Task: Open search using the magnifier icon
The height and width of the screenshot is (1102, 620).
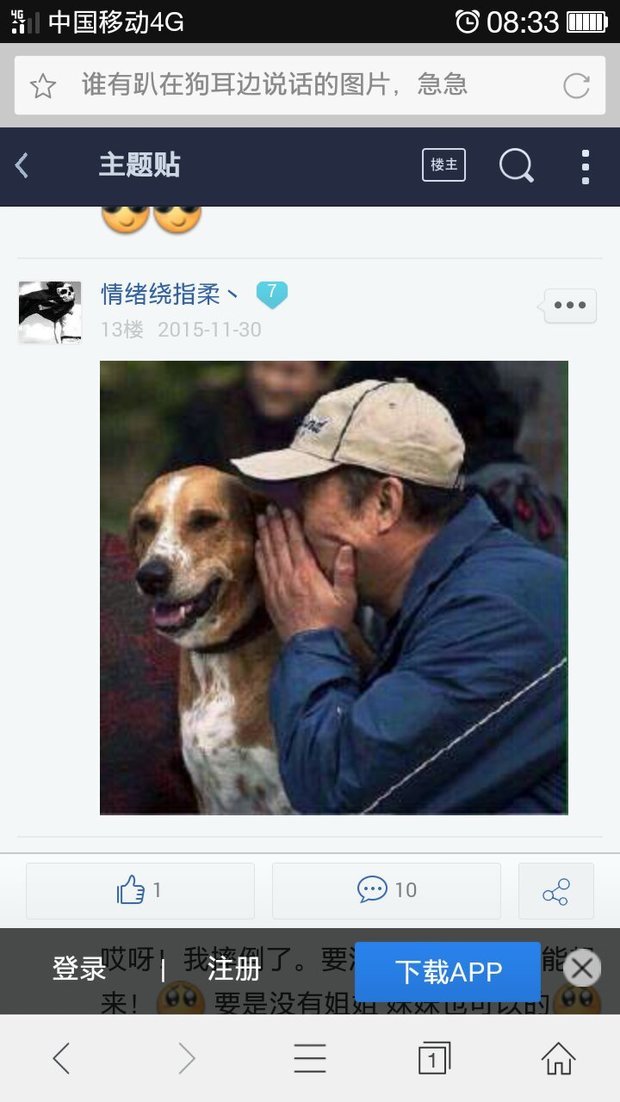Action: tap(517, 166)
